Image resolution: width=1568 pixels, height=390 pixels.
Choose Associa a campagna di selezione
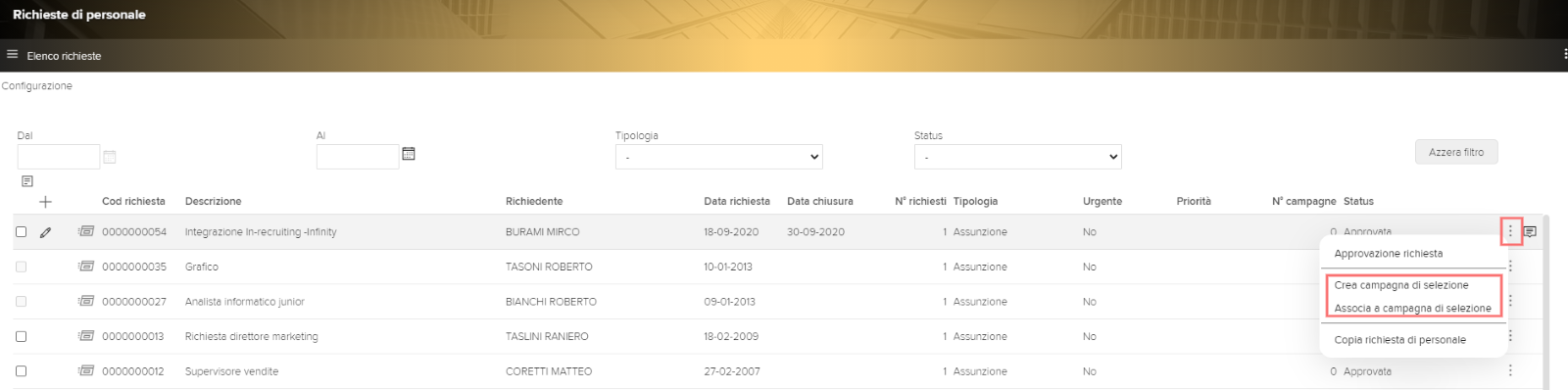(x=1412, y=309)
